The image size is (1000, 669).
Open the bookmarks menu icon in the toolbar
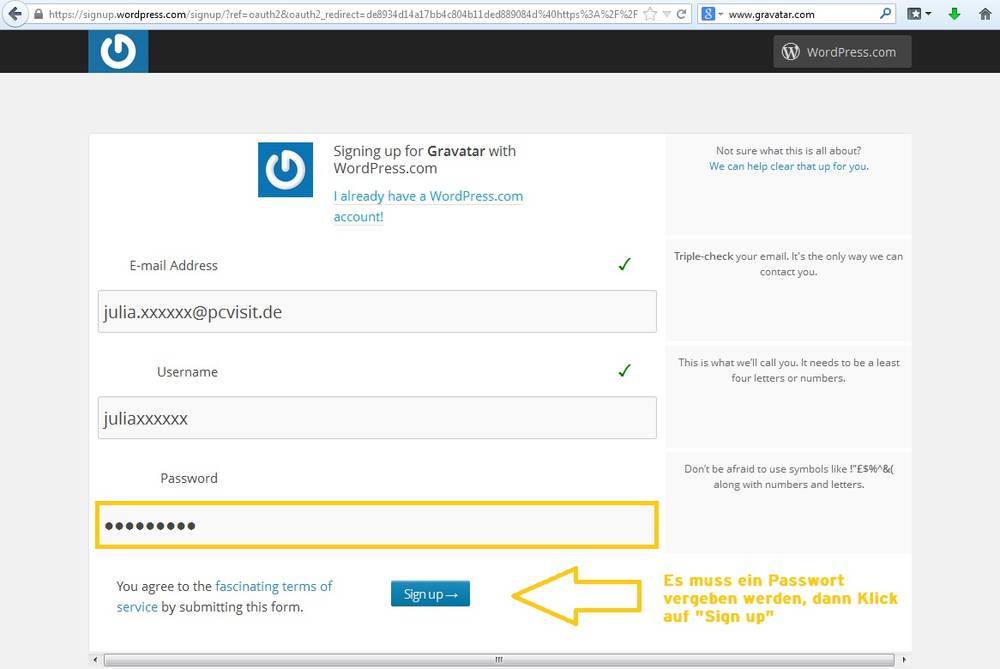pyautogui.click(x=916, y=14)
